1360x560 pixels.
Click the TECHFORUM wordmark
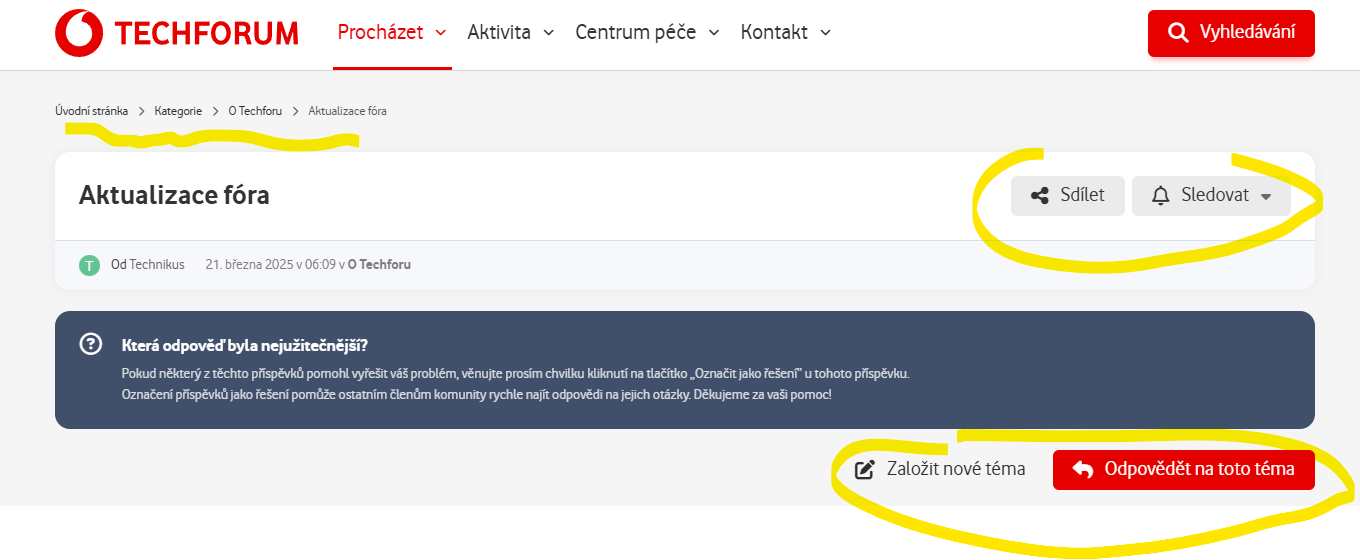206,33
